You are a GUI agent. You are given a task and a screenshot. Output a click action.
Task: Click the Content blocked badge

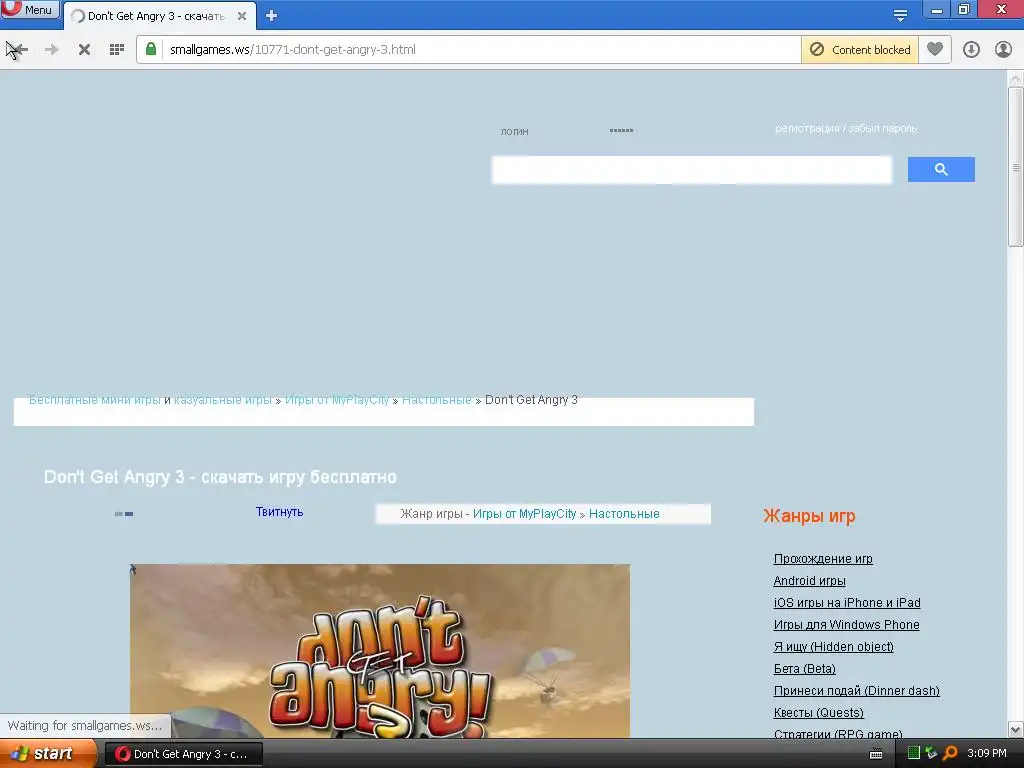tap(859, 50)
